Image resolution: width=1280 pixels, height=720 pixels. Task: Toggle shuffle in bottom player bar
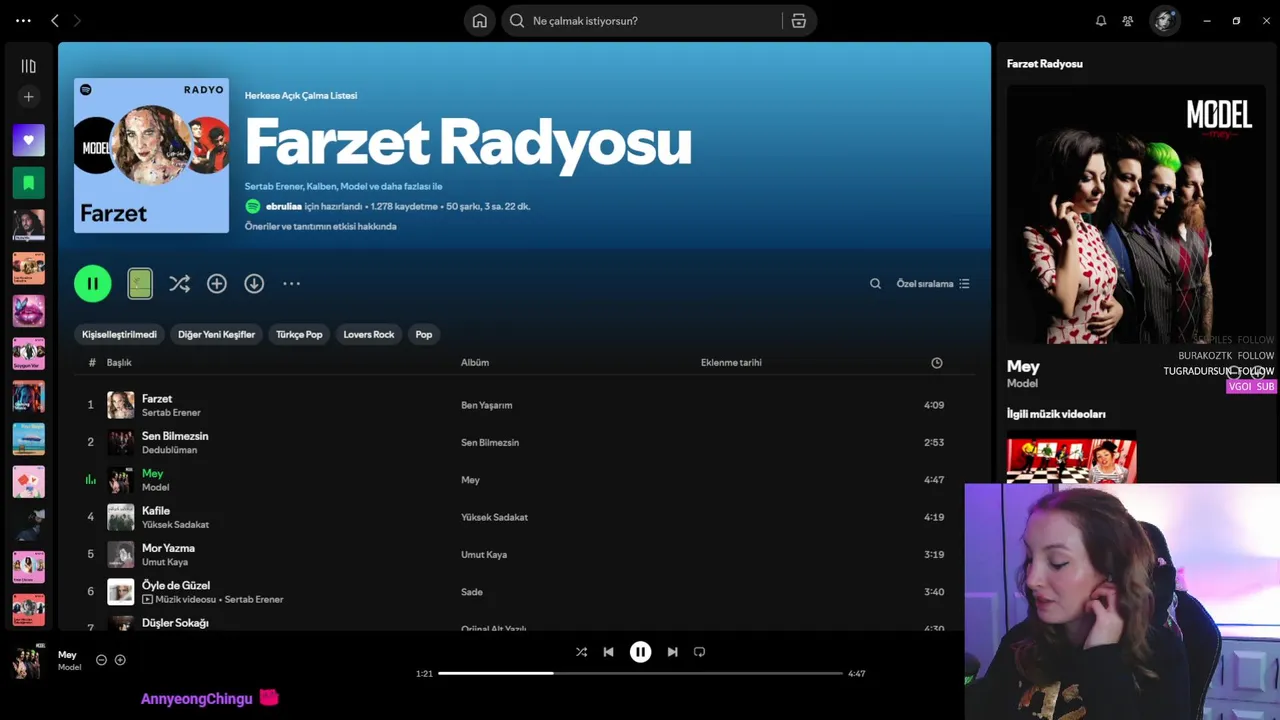tap(581, 652)
